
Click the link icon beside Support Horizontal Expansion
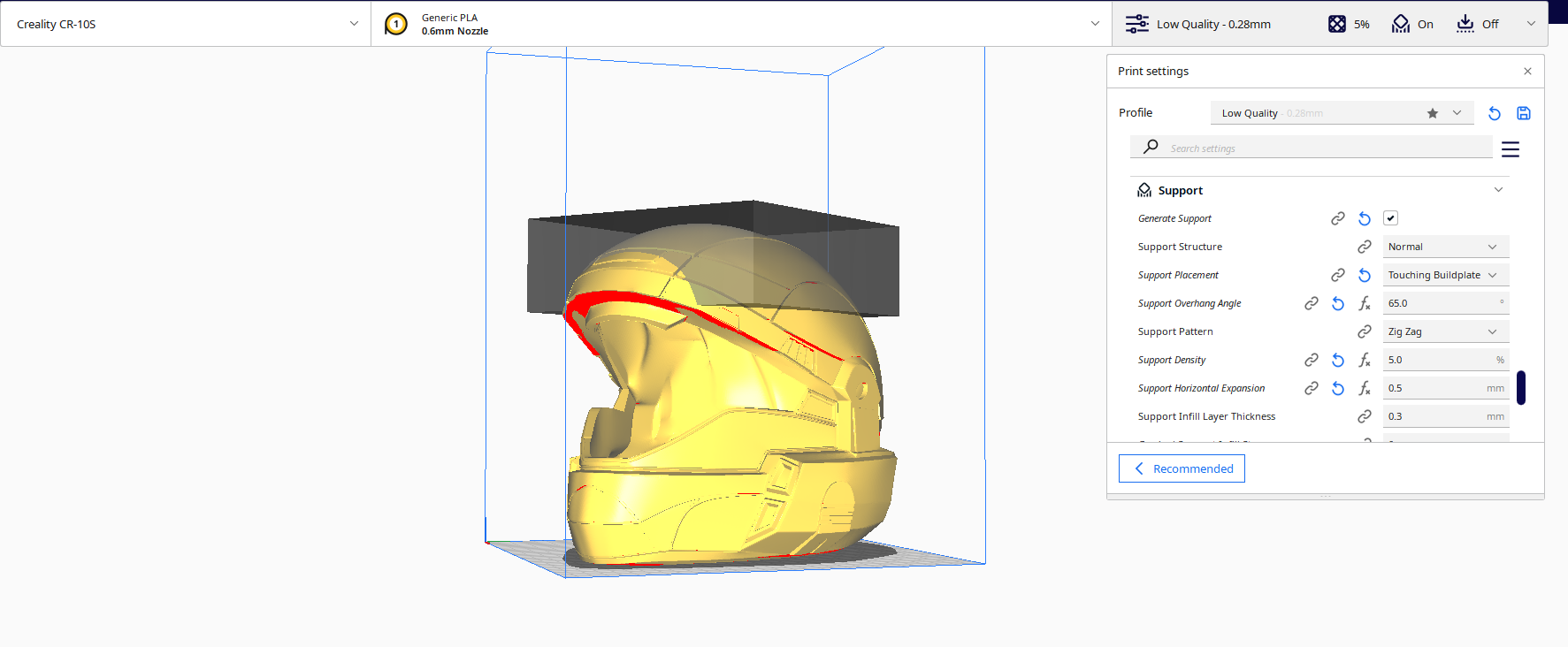click(1312, 388)
